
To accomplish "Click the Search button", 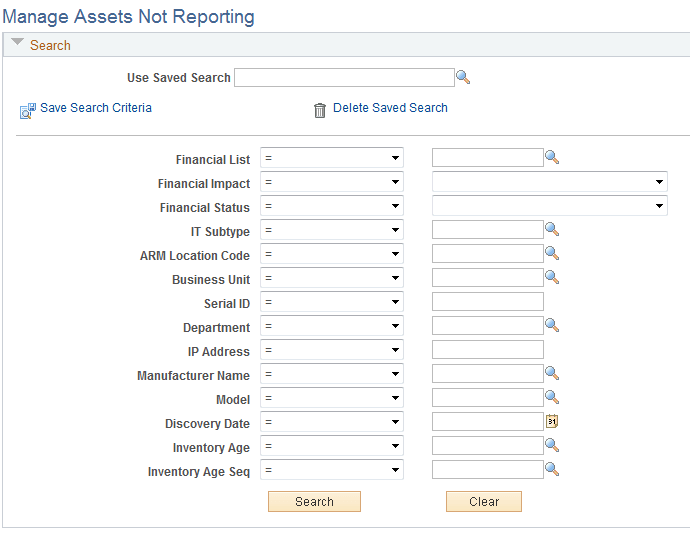I will 314,502.
